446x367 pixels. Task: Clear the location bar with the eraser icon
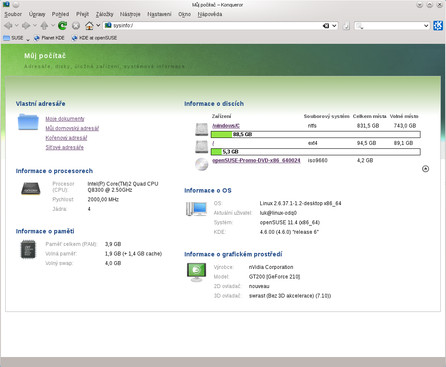click(326, 26)
